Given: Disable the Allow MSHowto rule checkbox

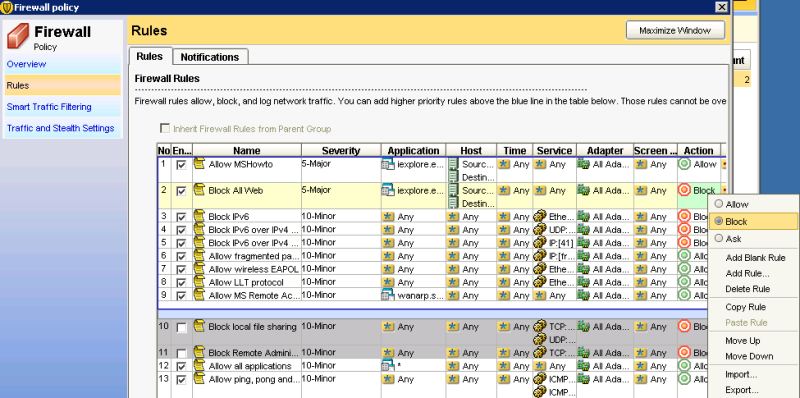Looking at the screenshot, I should click(x=181, y=165).
